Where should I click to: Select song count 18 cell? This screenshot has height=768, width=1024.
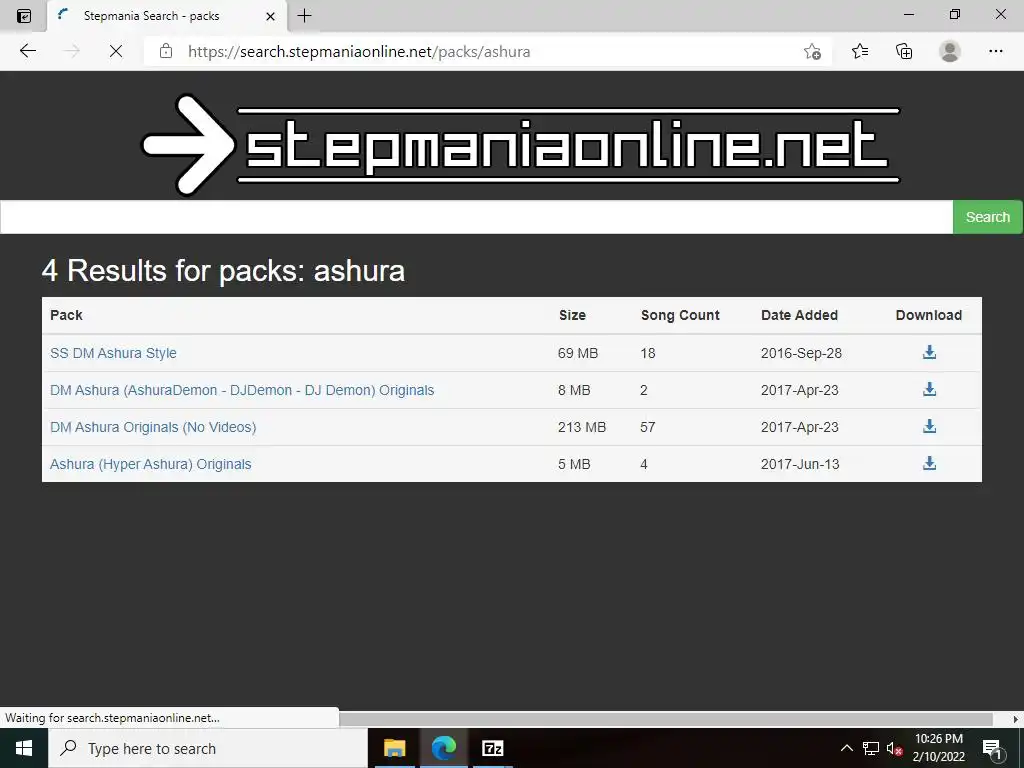(648, 353)
